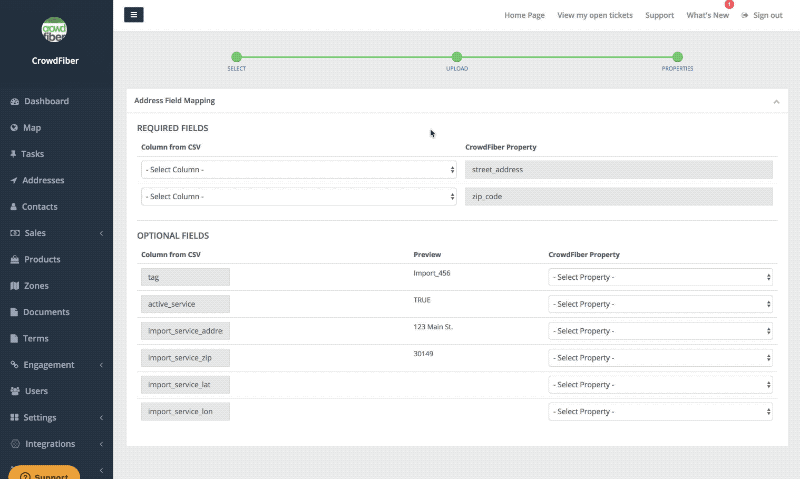Click the Map globe icon
Viewport: 800px width, 479px height.
pyautogui.click(x=14, y=128)
